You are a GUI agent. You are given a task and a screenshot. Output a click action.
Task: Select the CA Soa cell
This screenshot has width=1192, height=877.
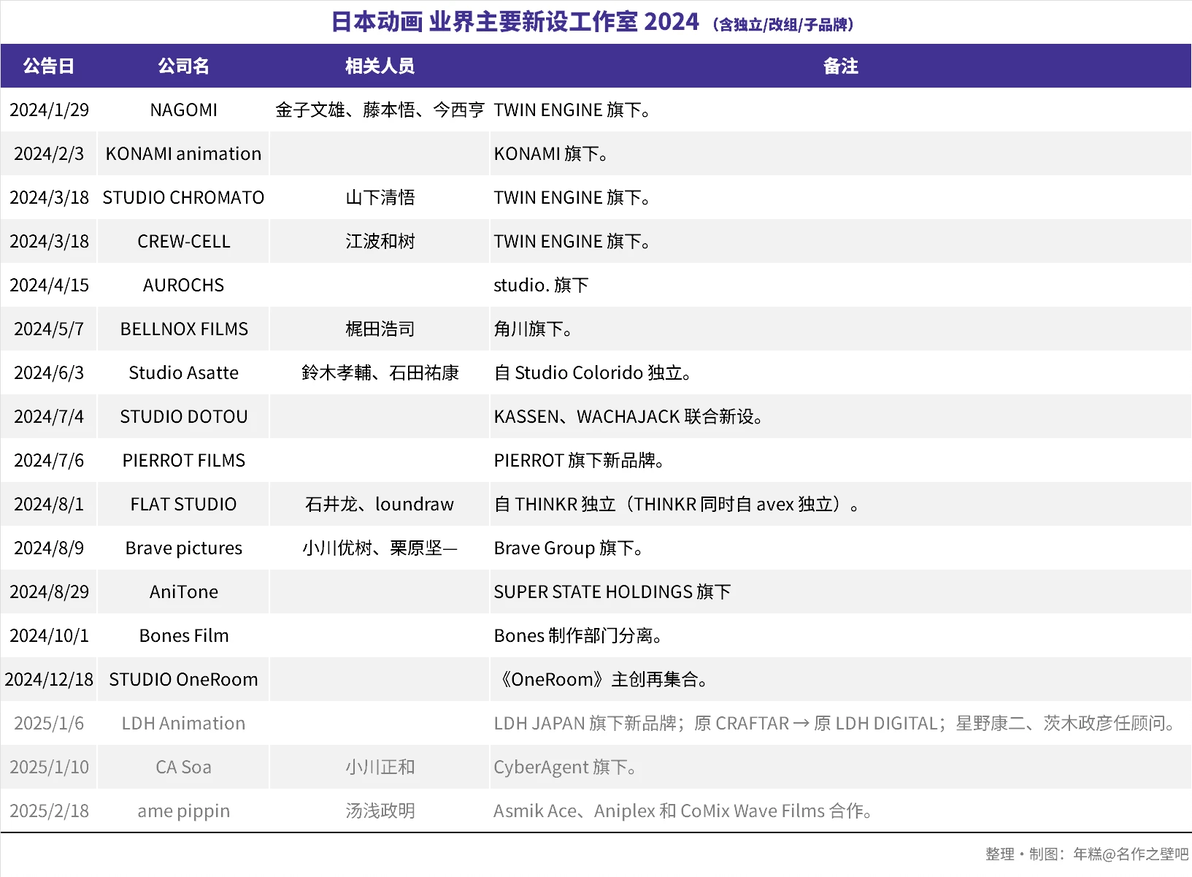pos(183,768)
